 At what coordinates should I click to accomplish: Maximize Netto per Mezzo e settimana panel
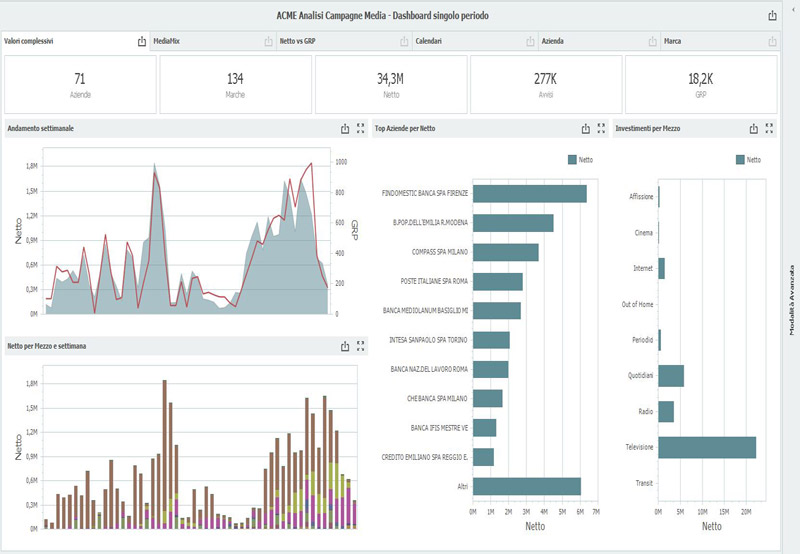point(361,346)
